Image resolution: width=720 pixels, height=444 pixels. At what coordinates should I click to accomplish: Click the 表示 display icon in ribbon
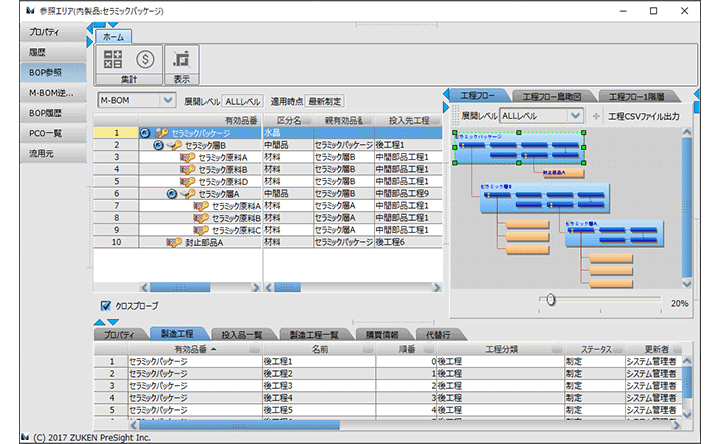point(181,59)
